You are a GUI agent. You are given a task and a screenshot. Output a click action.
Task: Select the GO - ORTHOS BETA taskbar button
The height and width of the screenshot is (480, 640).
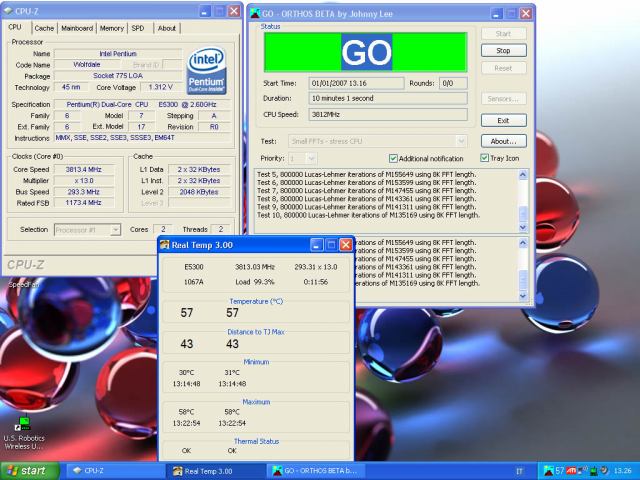click(x=316, y=471)
